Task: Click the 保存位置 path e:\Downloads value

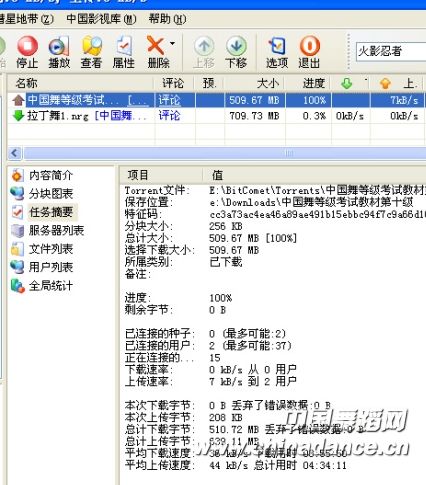Action: (x=311, y=202)
